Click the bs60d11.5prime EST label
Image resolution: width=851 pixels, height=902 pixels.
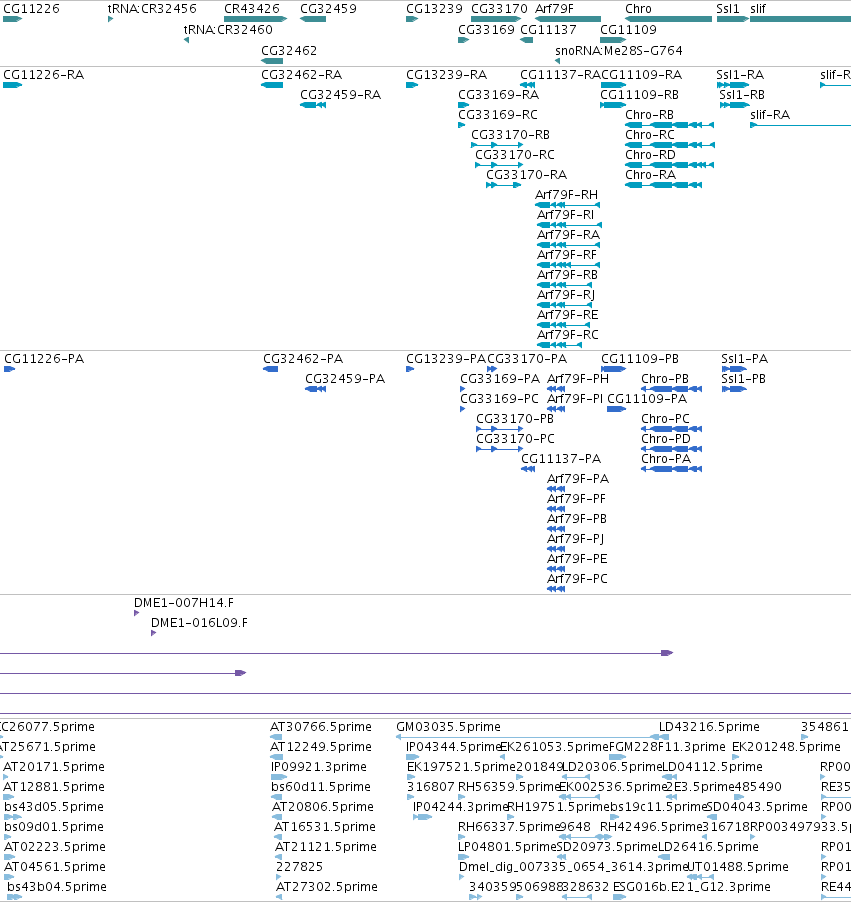click(x=320, y=786)
